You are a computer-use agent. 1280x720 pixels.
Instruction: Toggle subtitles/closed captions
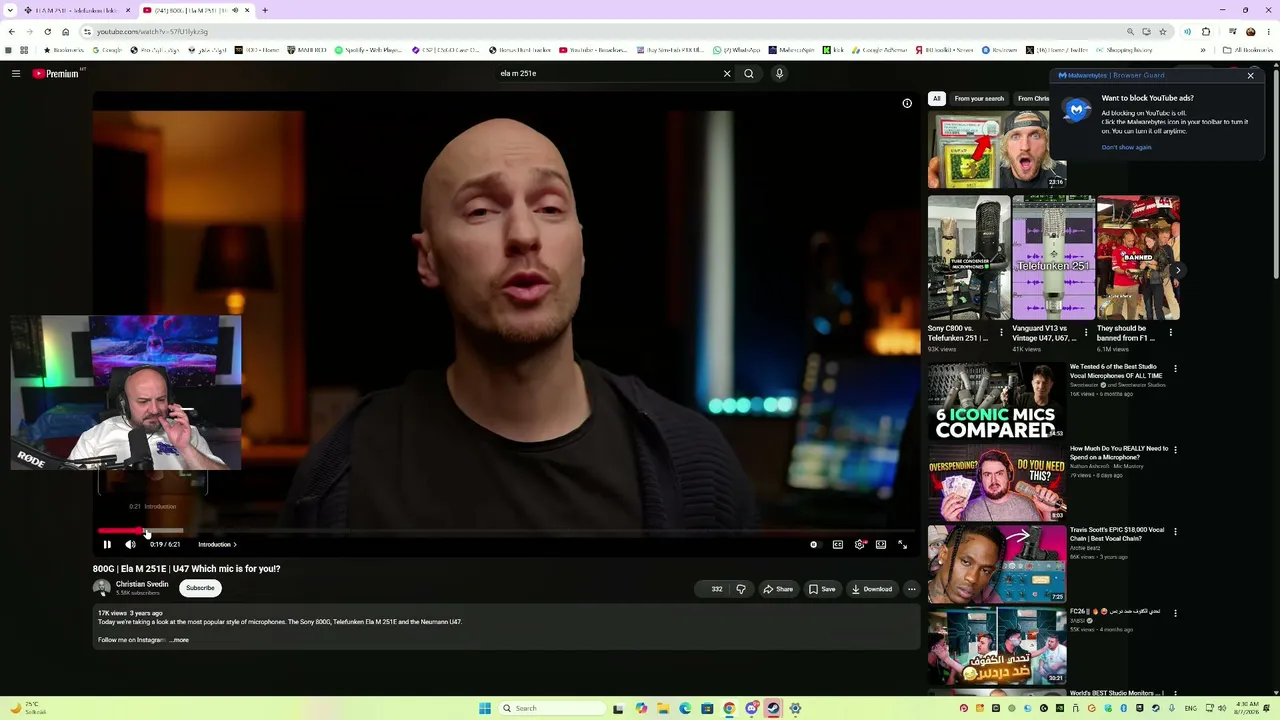pos(838,545)
